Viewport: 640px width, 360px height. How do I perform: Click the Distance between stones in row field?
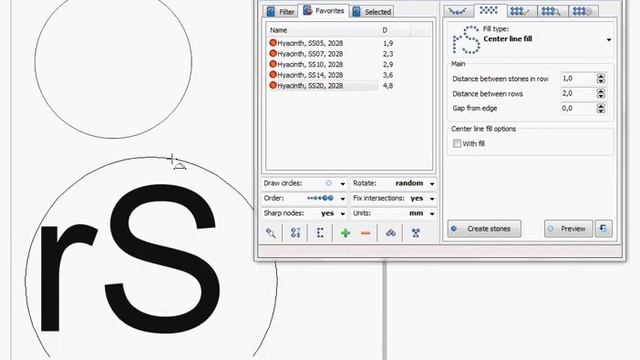(578, 78)
